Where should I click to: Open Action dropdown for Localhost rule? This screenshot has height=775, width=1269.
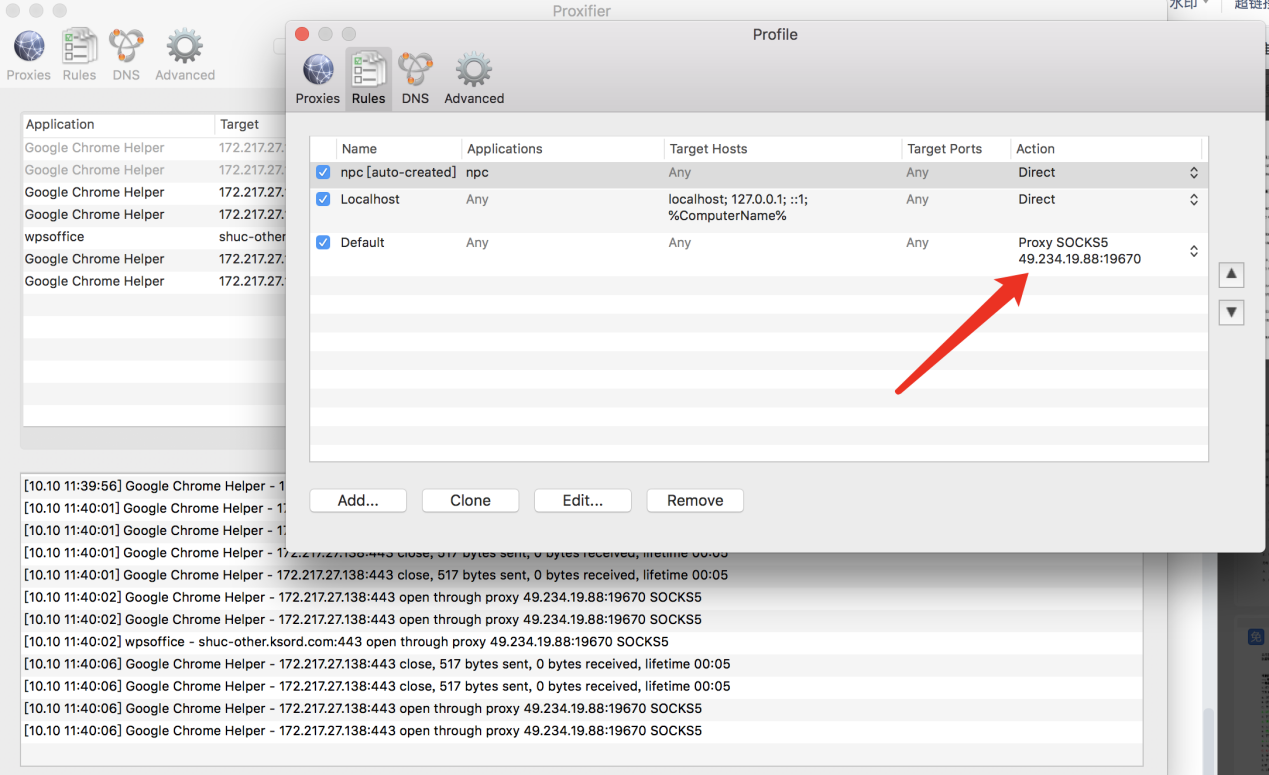click(x=1193, y=200)
